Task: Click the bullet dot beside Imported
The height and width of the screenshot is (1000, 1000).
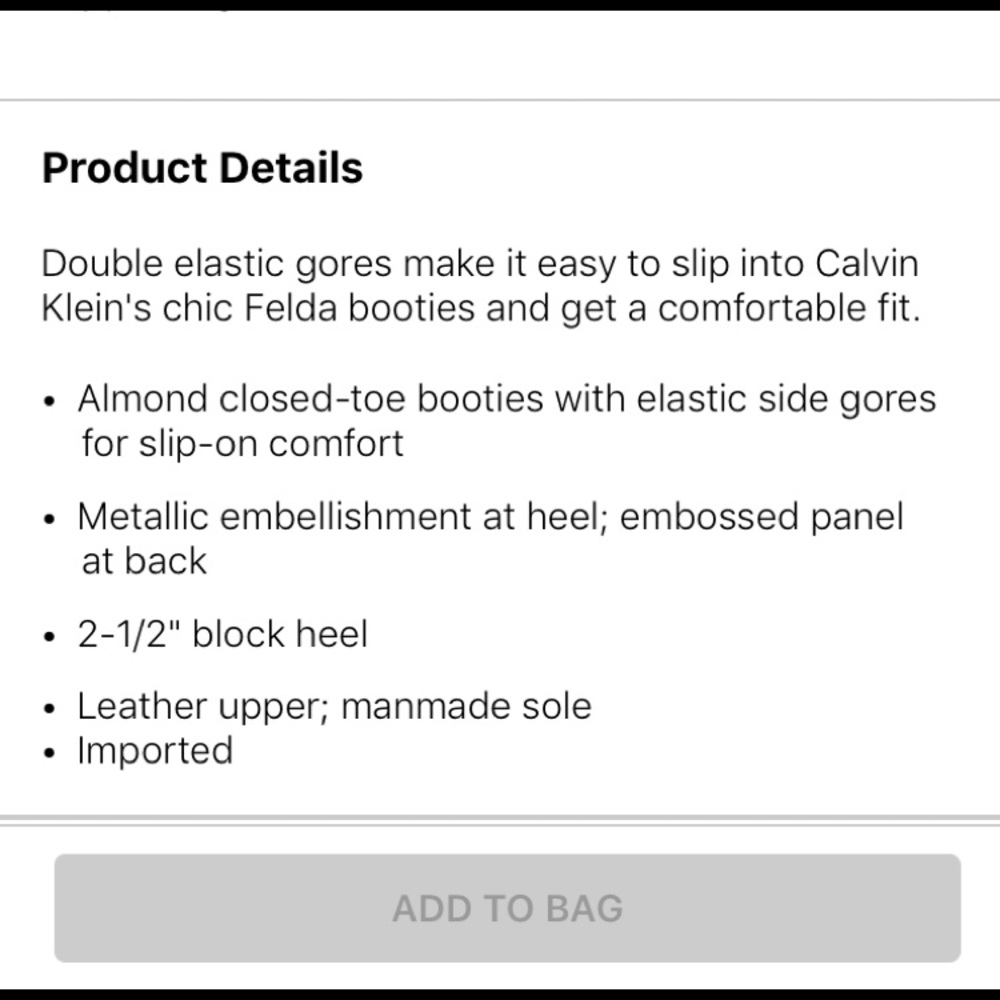Action: click(49, 750)
